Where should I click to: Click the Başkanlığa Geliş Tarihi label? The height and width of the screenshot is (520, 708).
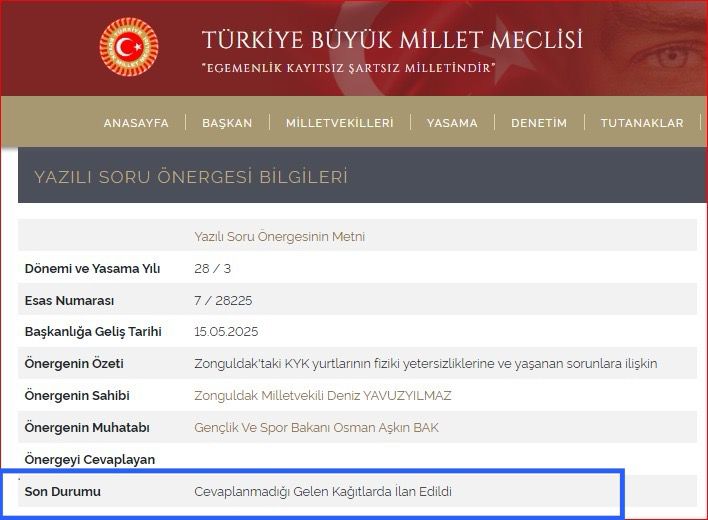93,332
